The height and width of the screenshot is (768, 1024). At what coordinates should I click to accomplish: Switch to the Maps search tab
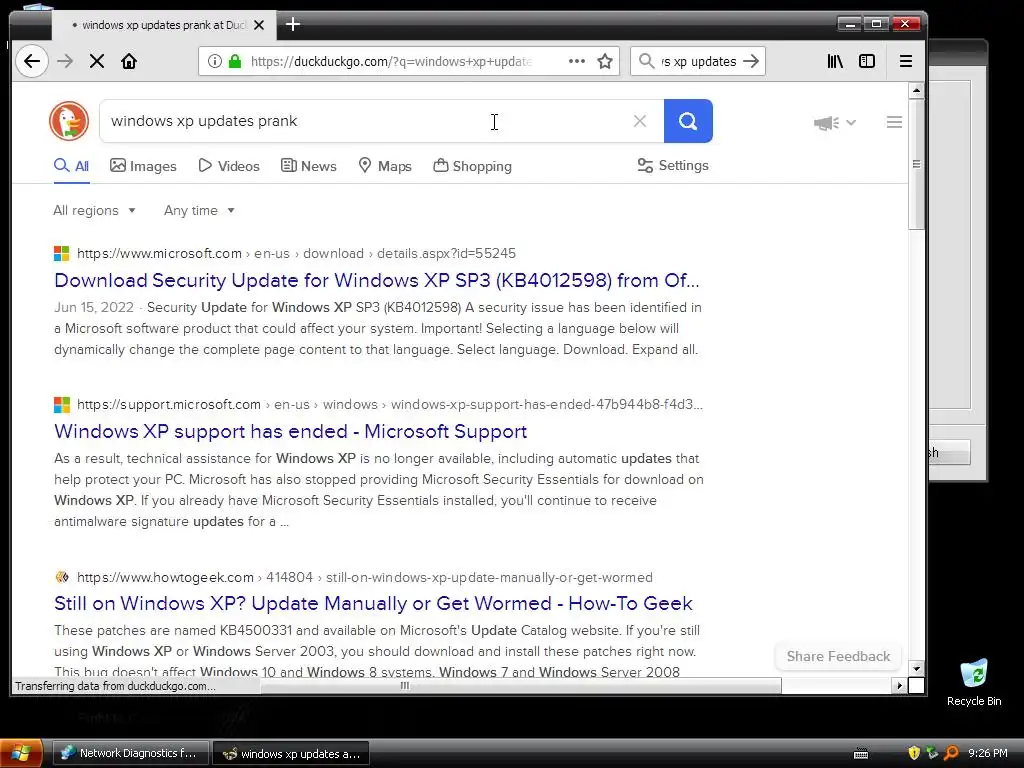(x=385, y=166)
